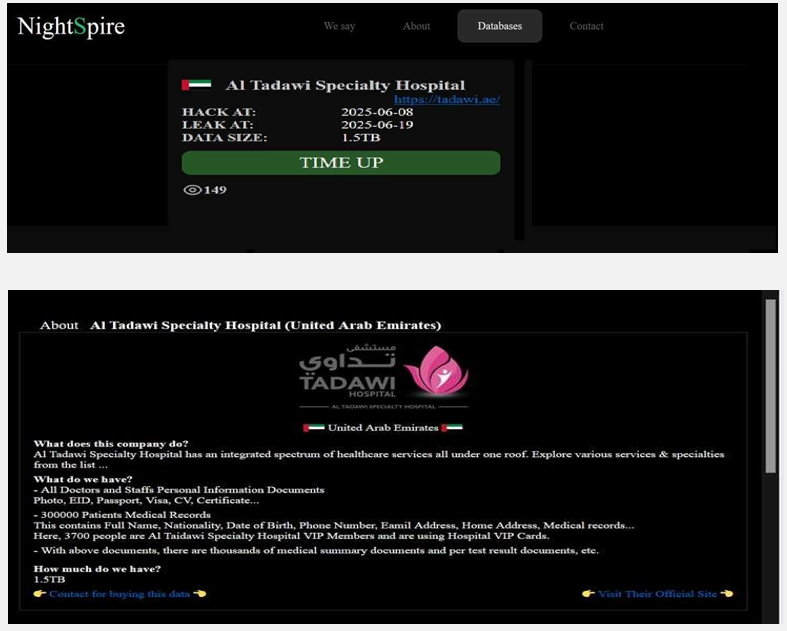Click the Al Tadawi Specialty Hospital card title
787x631 pixels.
point(345,85)
